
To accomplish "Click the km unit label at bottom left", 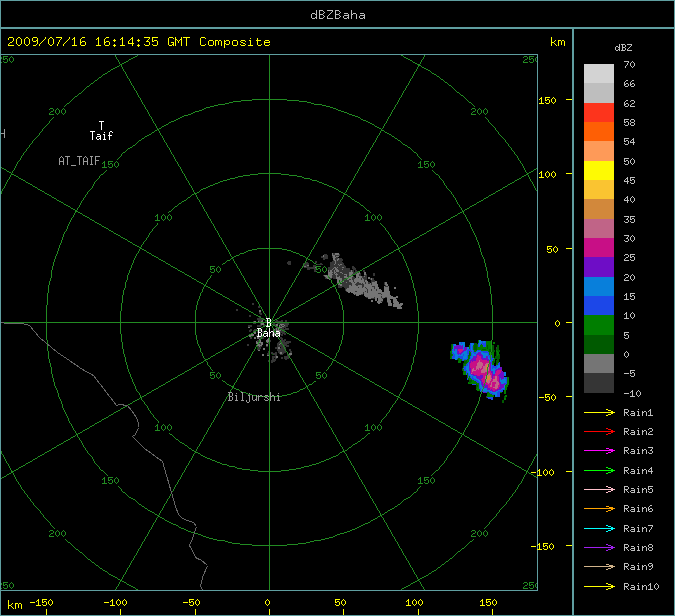I will pyautogui.click(x=15, y=605).
